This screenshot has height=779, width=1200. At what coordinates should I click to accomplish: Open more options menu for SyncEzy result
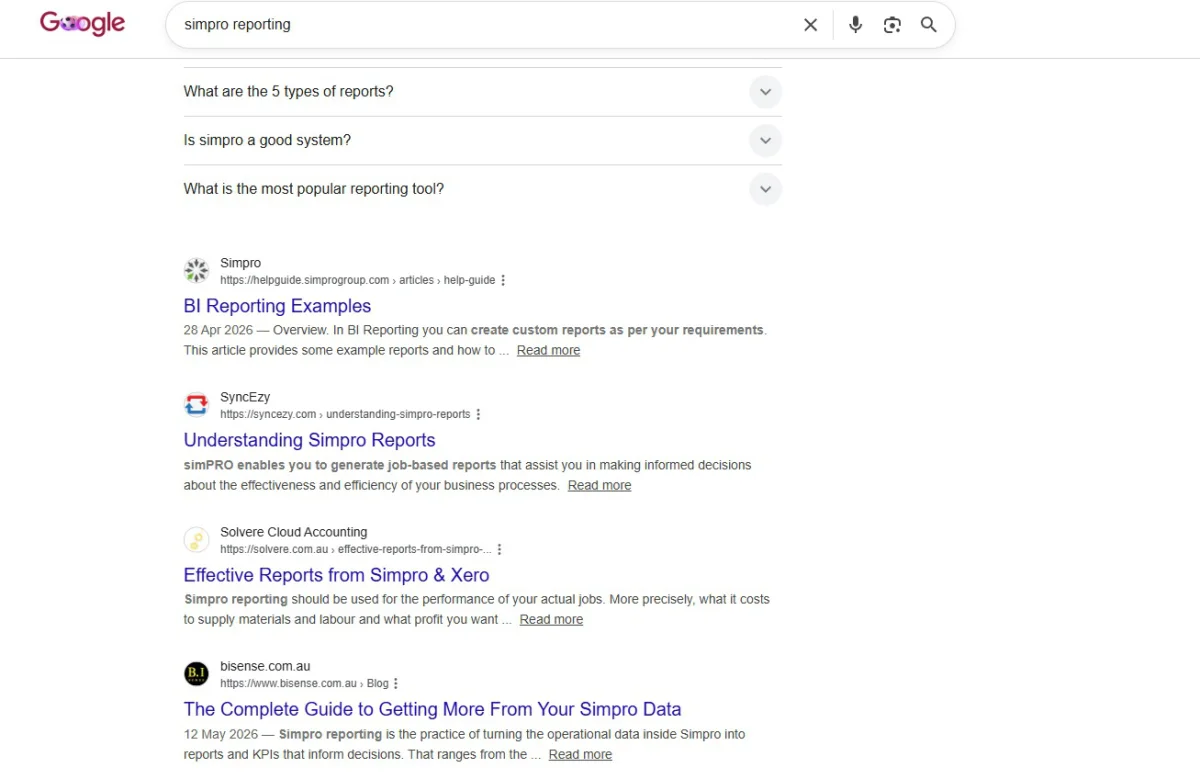click(478, 414)
